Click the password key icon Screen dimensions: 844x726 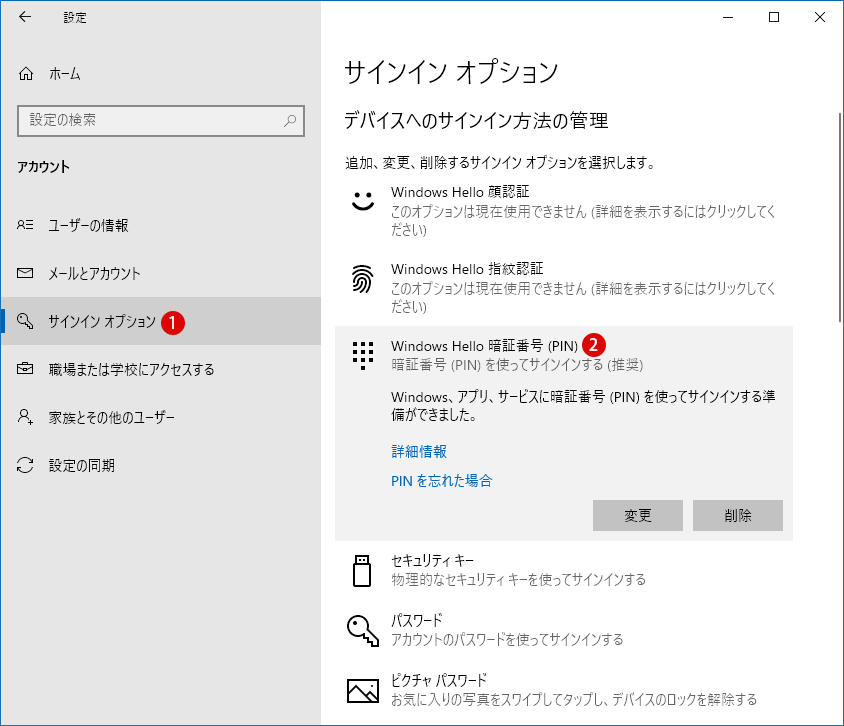(x=363, y=630)
